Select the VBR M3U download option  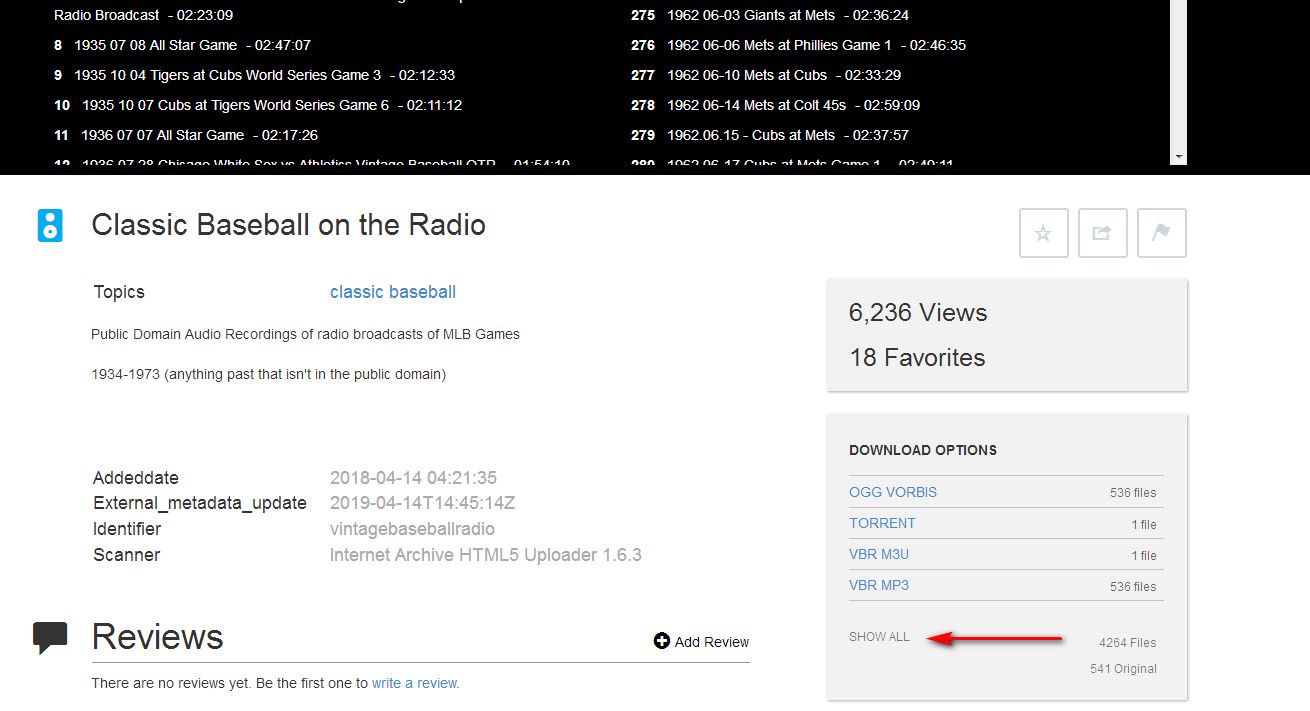pos(879,554)
